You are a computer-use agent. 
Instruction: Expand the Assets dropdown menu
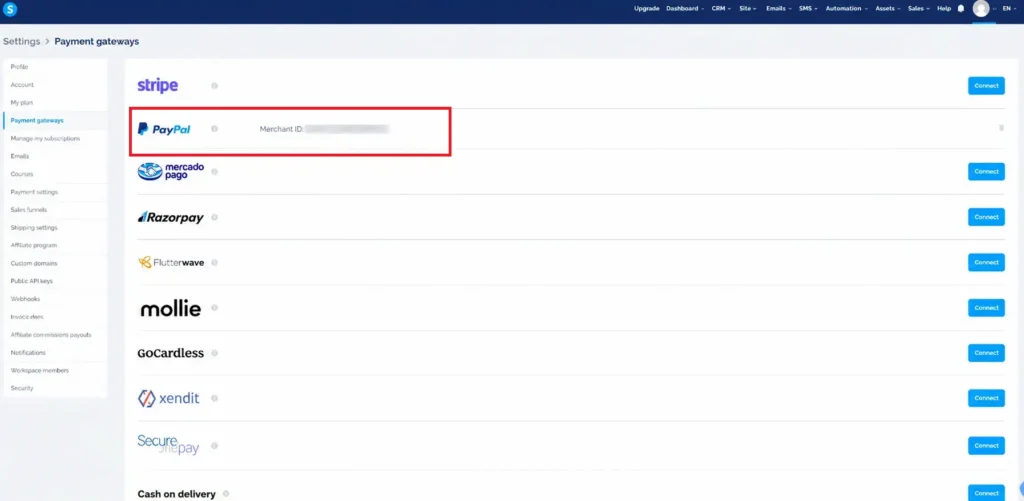[x=888, y=8]
